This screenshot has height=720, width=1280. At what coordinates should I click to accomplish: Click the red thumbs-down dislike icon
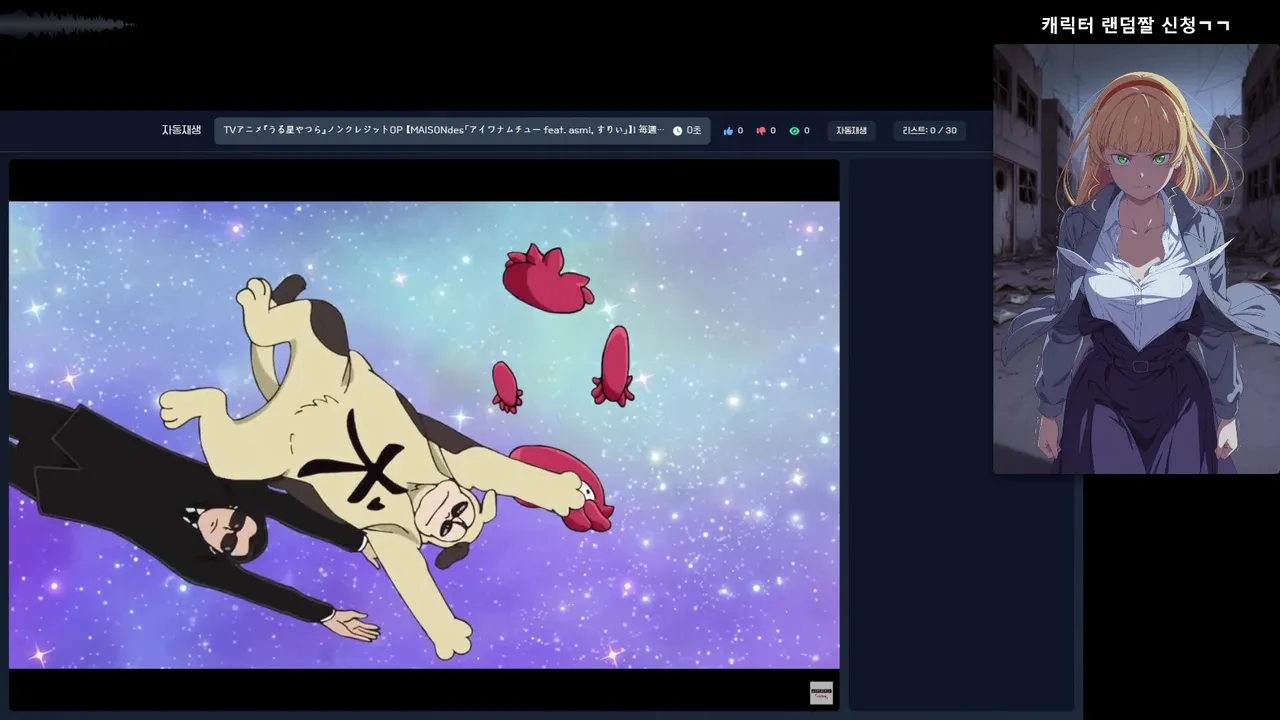[x=761, y=131]
